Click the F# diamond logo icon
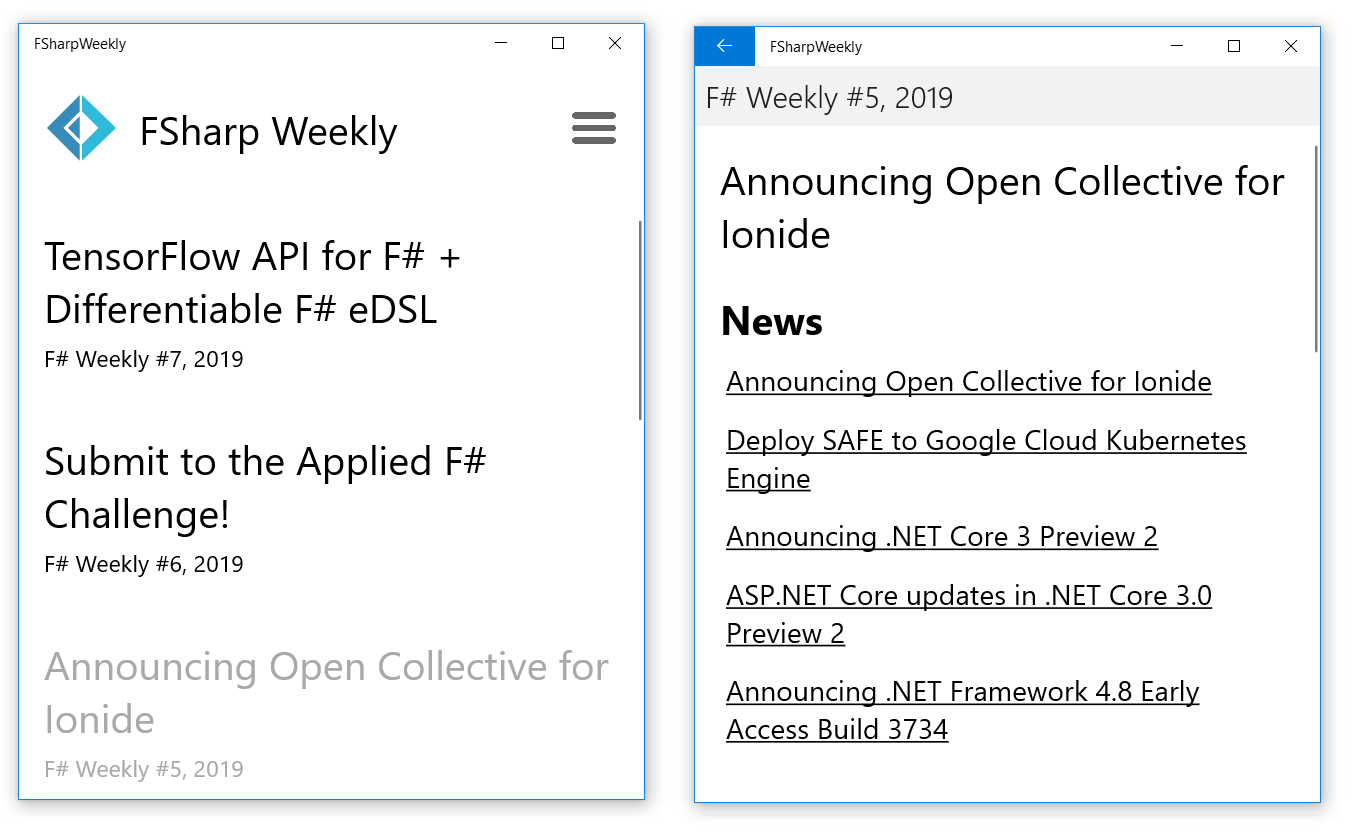 tap(81, 128)
